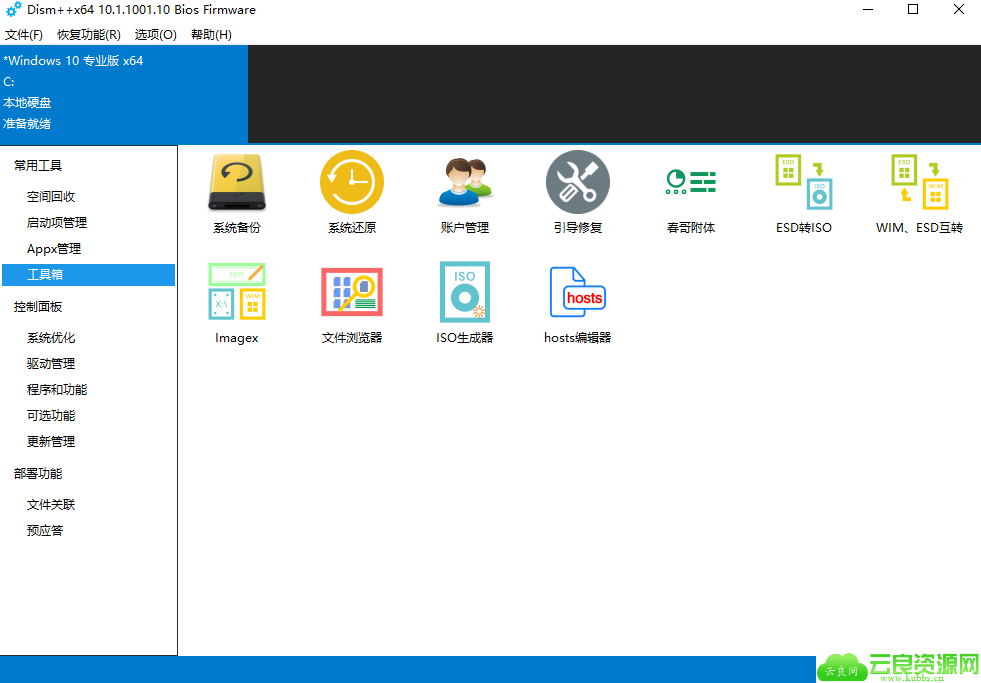981x683 pixels.
Task: Open the 恢复功能(R) menu
Action: 89,35
